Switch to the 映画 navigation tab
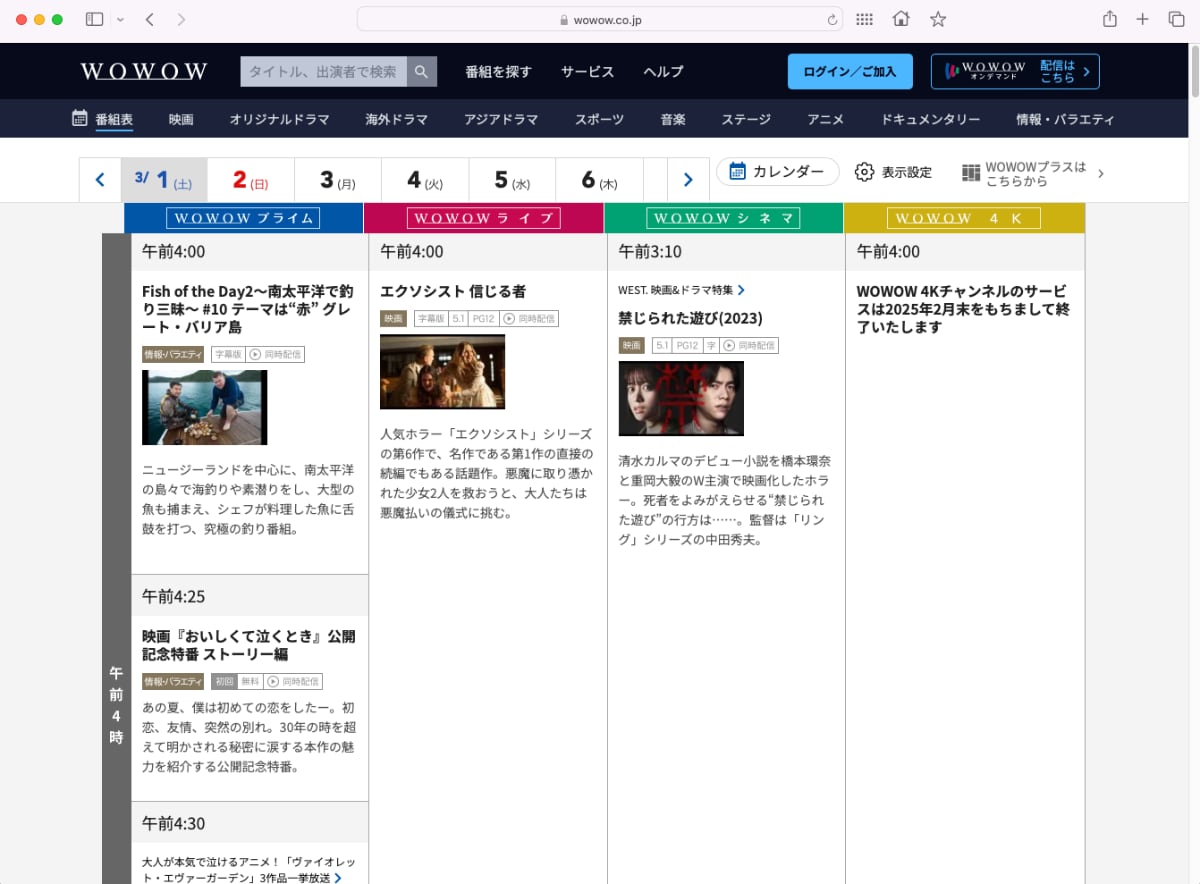 181,118
